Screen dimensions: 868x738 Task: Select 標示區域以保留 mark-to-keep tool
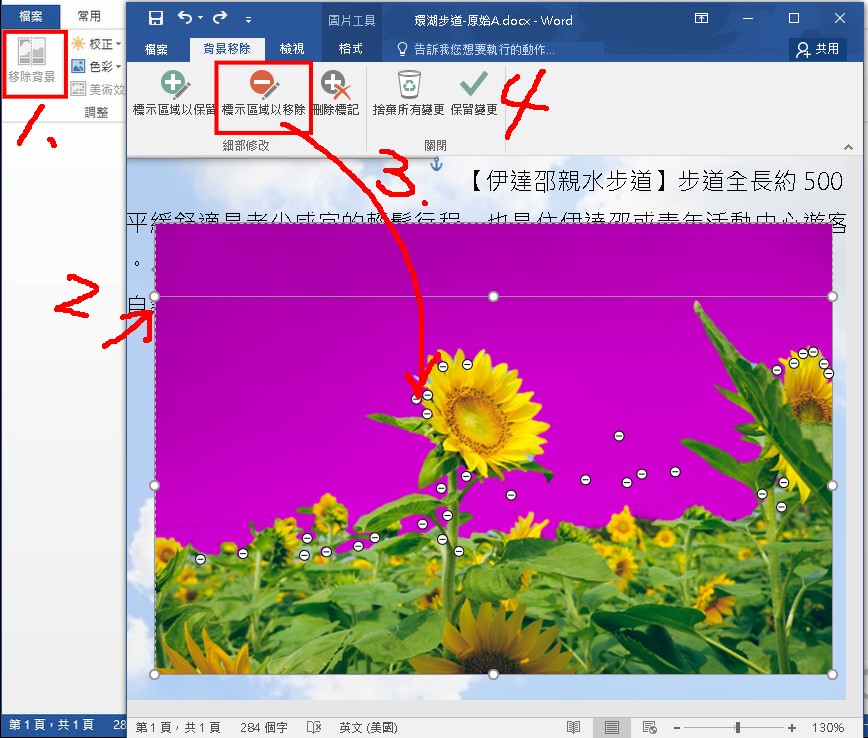pyautogui.click(x=174, y=93)
